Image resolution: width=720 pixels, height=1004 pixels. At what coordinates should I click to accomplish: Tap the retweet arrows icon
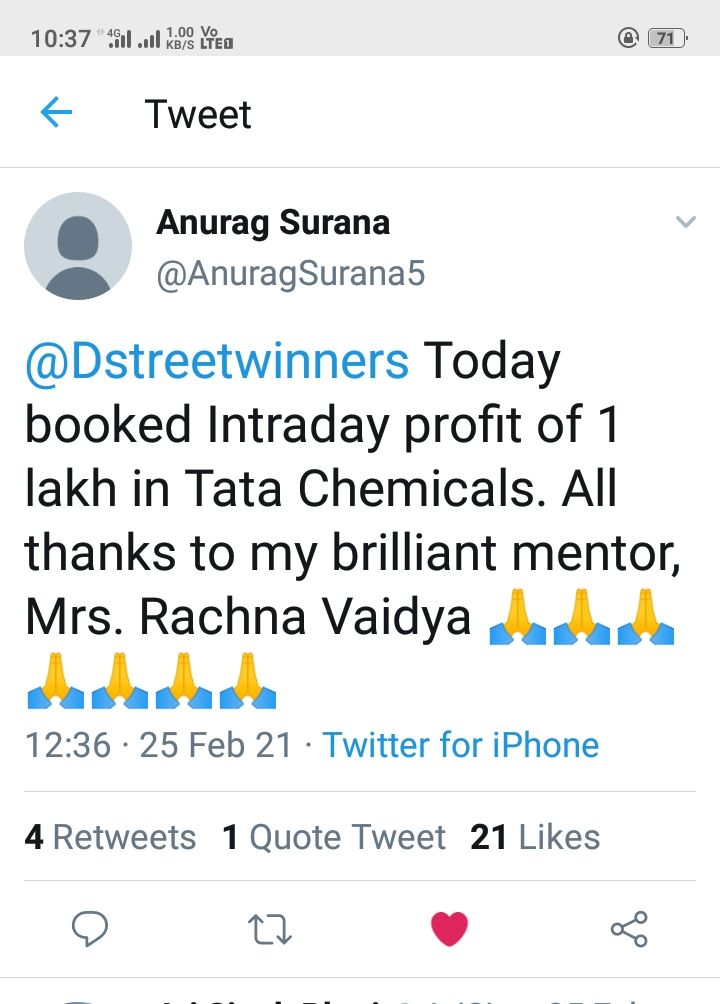click(270, 929)
